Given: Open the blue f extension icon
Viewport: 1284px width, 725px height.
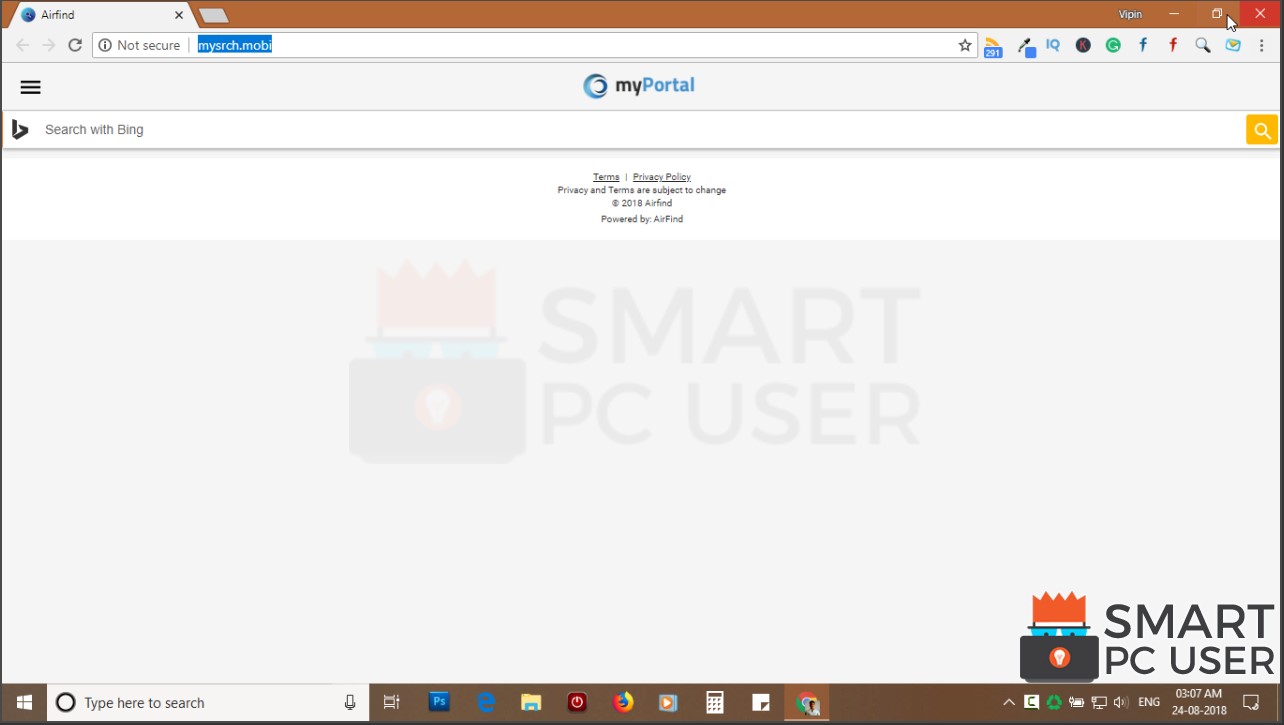Looking at the screenshot, I should pos(1143,45).
